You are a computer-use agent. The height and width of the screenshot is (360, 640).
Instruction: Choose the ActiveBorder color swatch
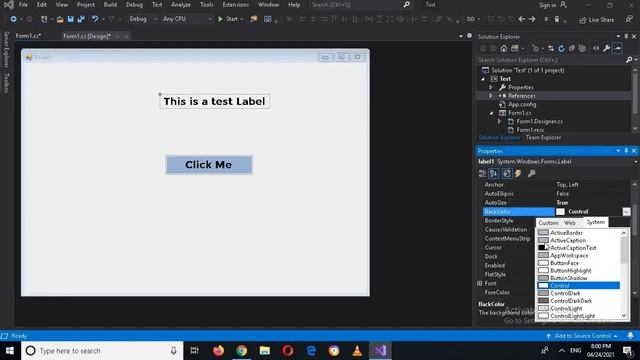(543, 233)
